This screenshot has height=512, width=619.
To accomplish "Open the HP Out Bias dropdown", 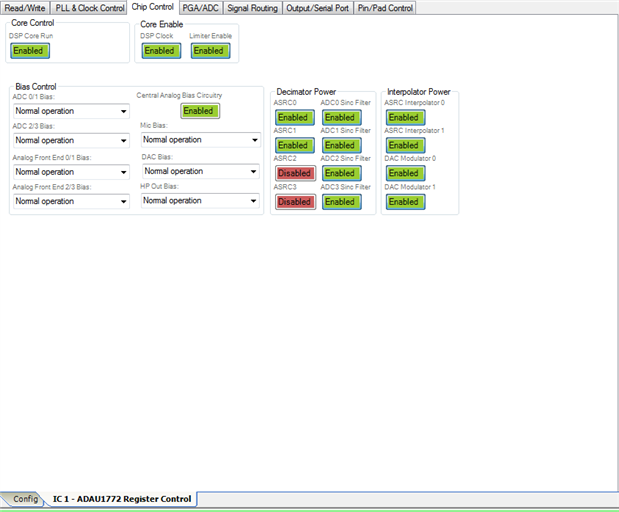I will (x=201, y=201).
